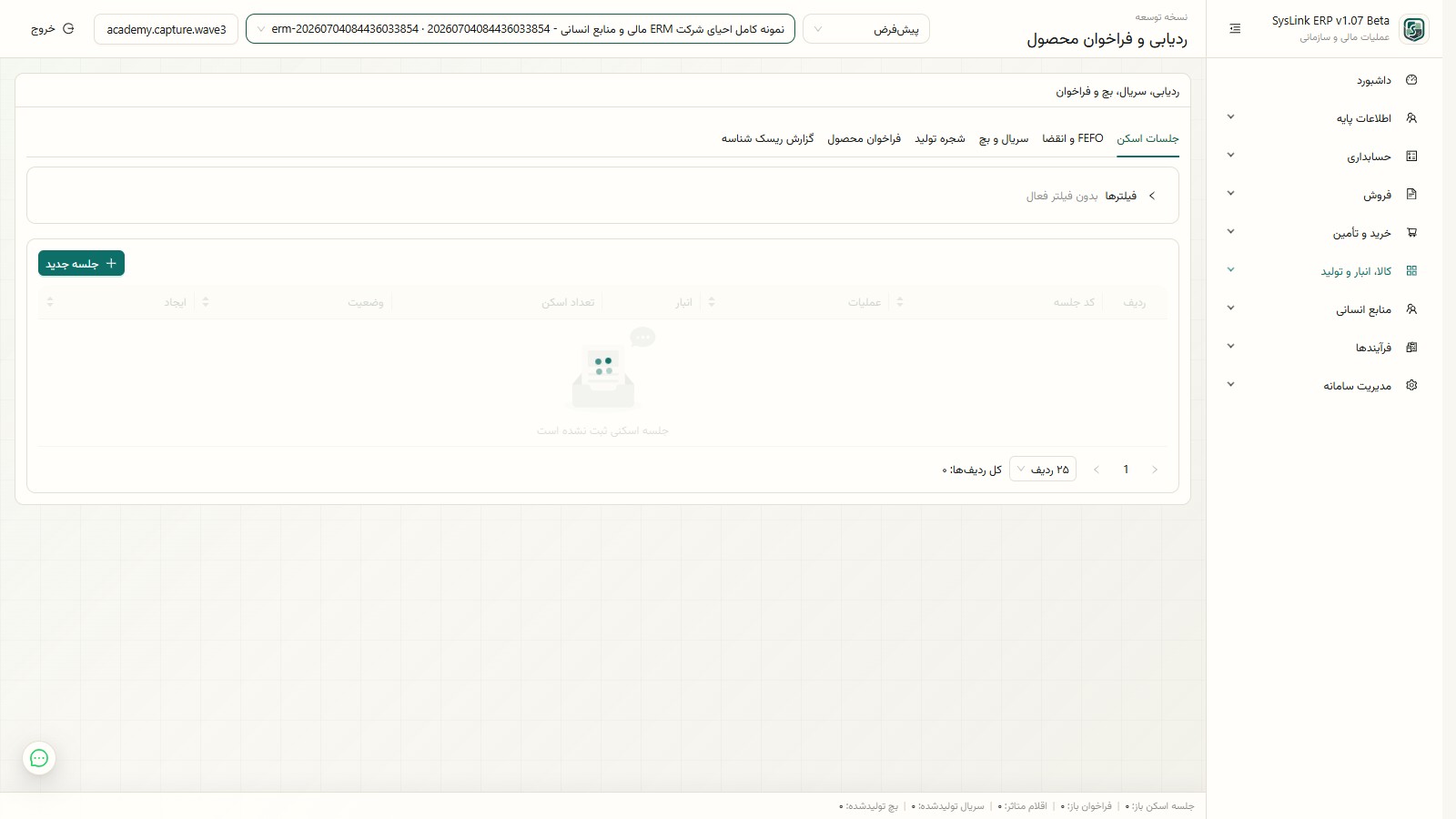1456x819 pixels.
Task: Click the academy.capture.wave3 user button
Action: click(167, 29)
